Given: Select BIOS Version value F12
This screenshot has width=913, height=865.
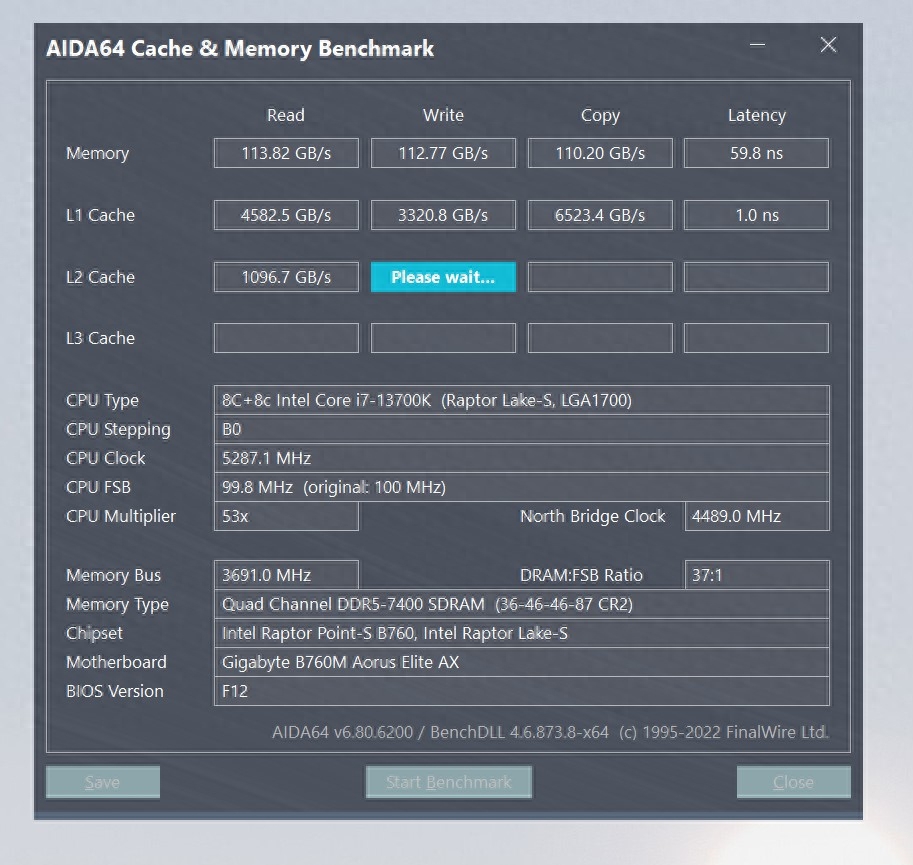Looking at the screenshot, I should 522,692.
